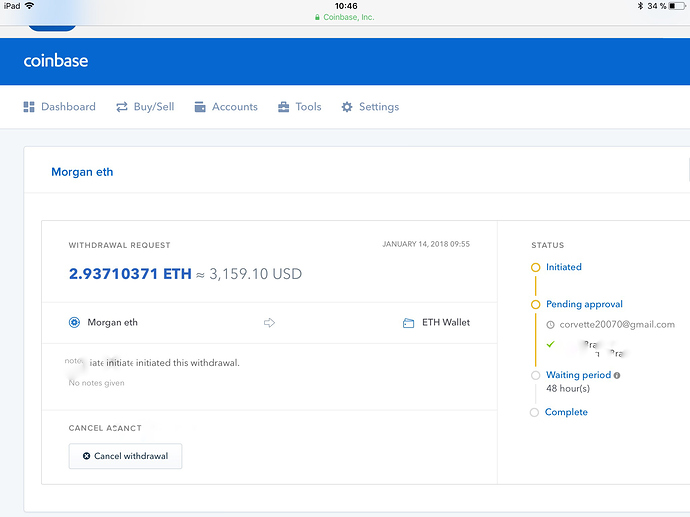Select the 2.93710371 ETH amount

coord(130,274)
